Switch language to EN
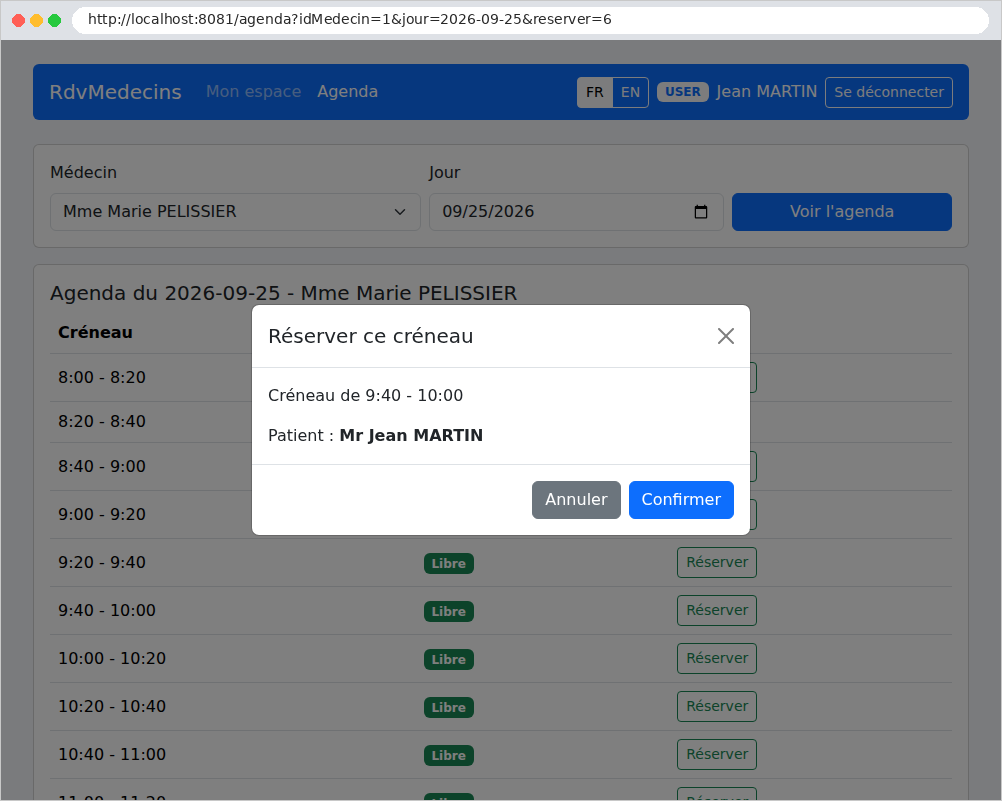The width and height of the screenshot is (1002, 801). 631,92
